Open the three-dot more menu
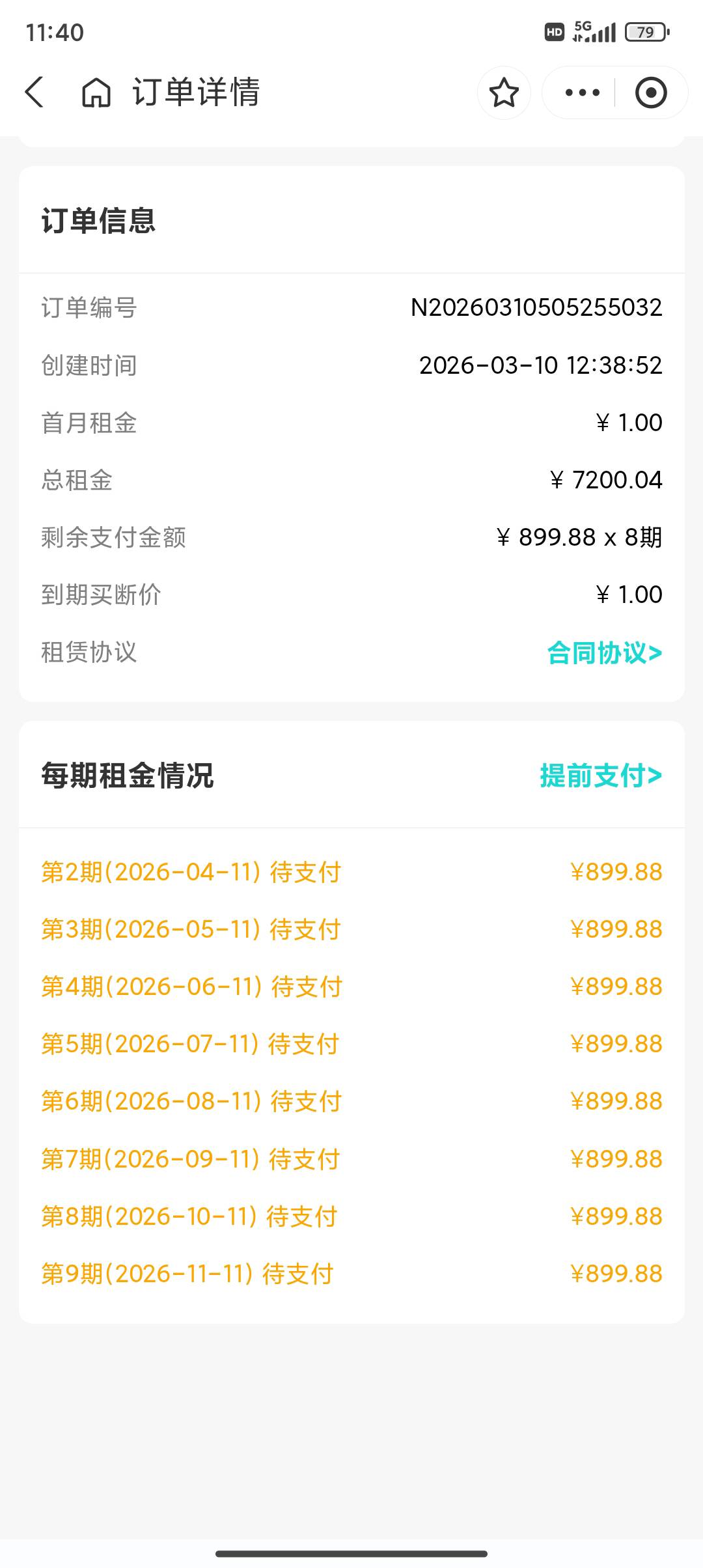Screen dimensions: 703x1568 (x=582, y=92)
